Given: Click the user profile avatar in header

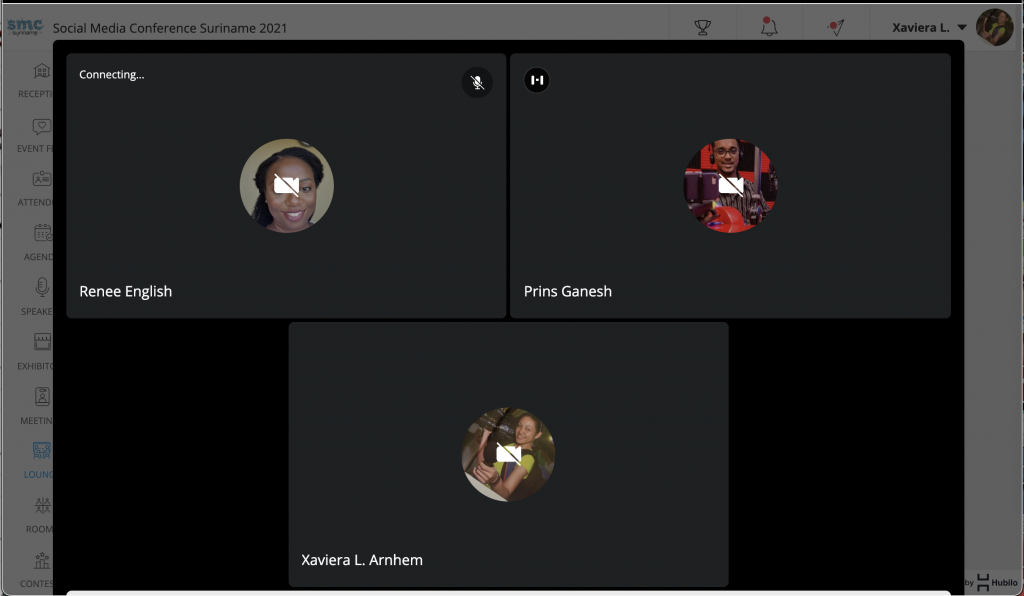Looking at the screenshot, I should pyautogui.click(x=994, y=27).
